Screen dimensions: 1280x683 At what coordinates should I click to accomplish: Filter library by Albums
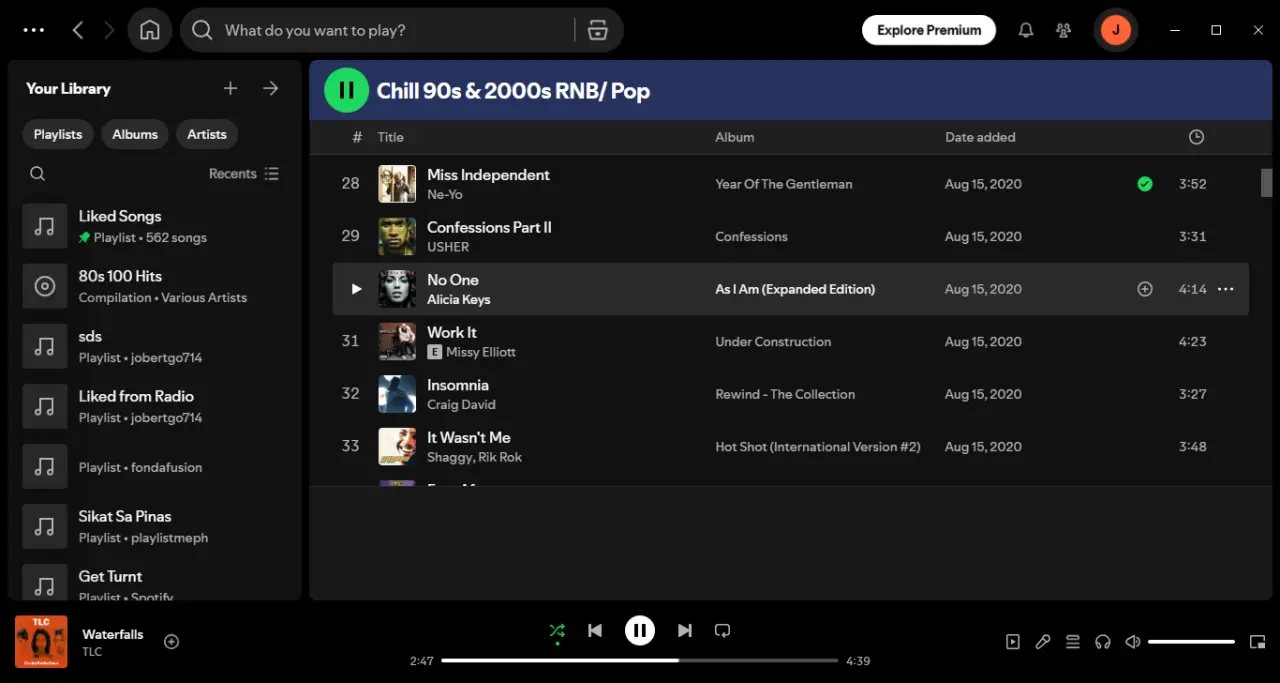(135, 134)
